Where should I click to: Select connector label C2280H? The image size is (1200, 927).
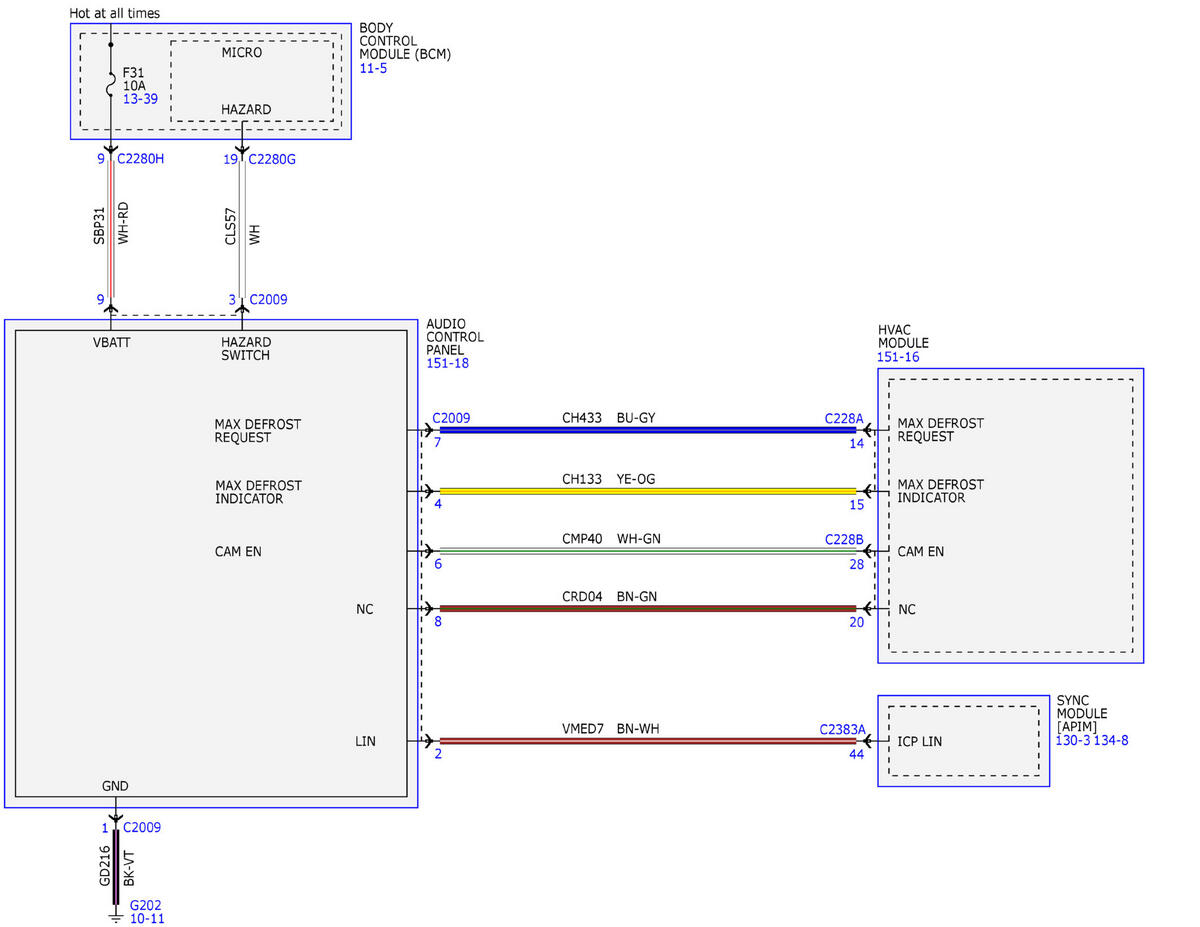coord(141,158)
